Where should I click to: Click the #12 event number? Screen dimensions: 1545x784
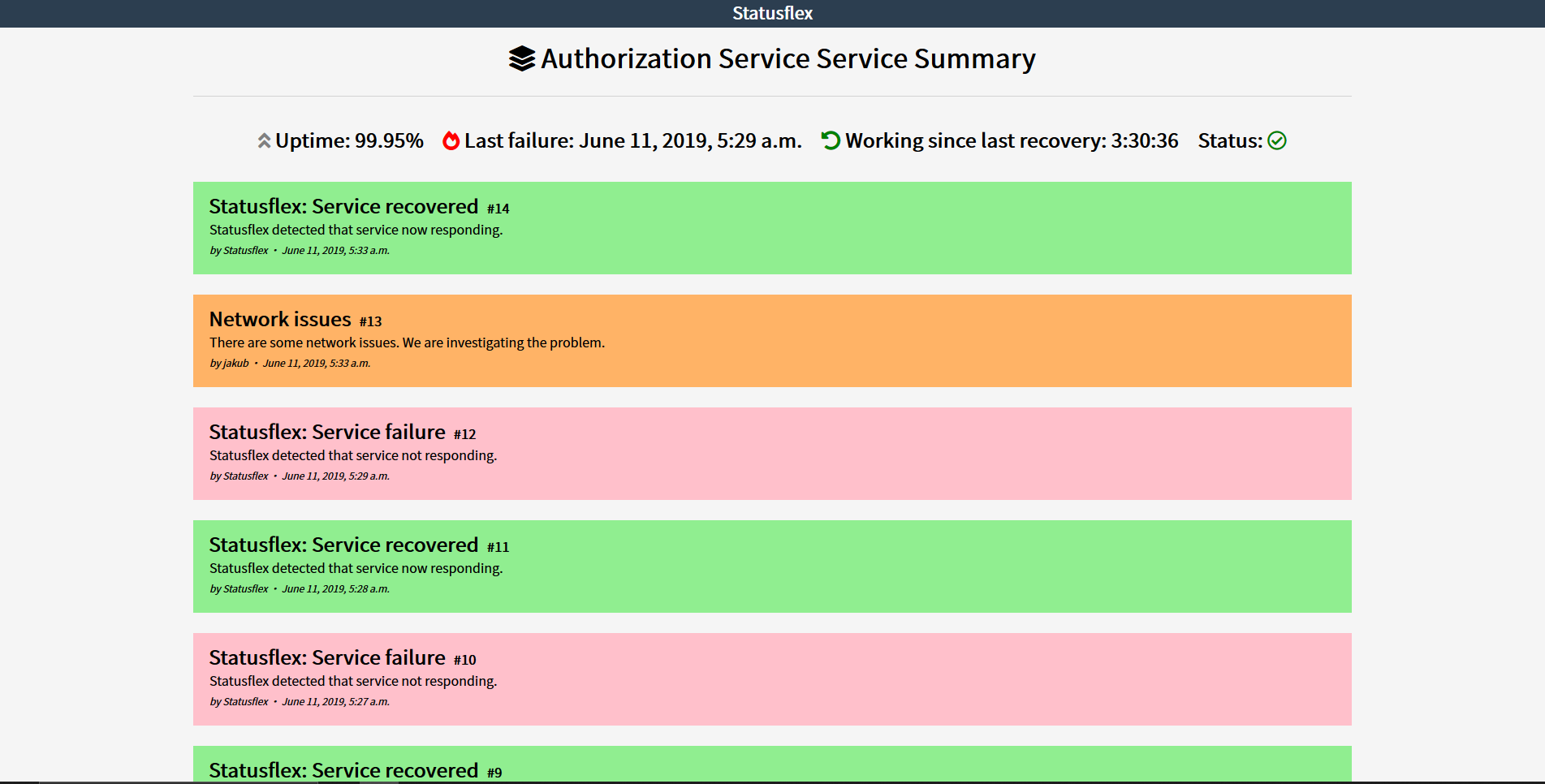[x=464, y=434]
